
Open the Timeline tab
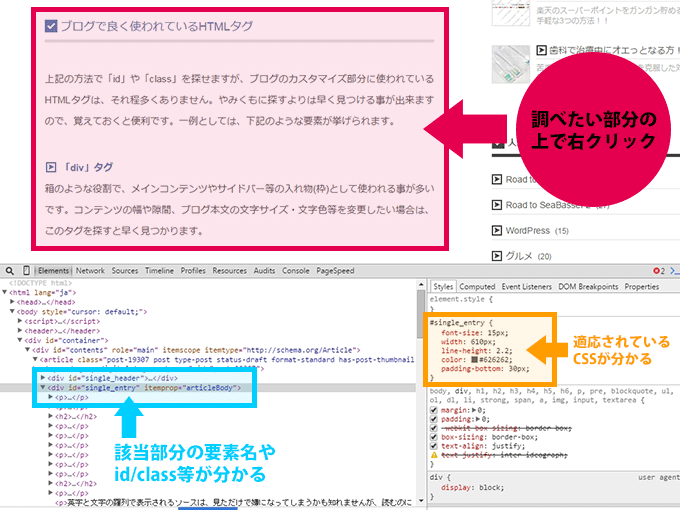point(159,271)
